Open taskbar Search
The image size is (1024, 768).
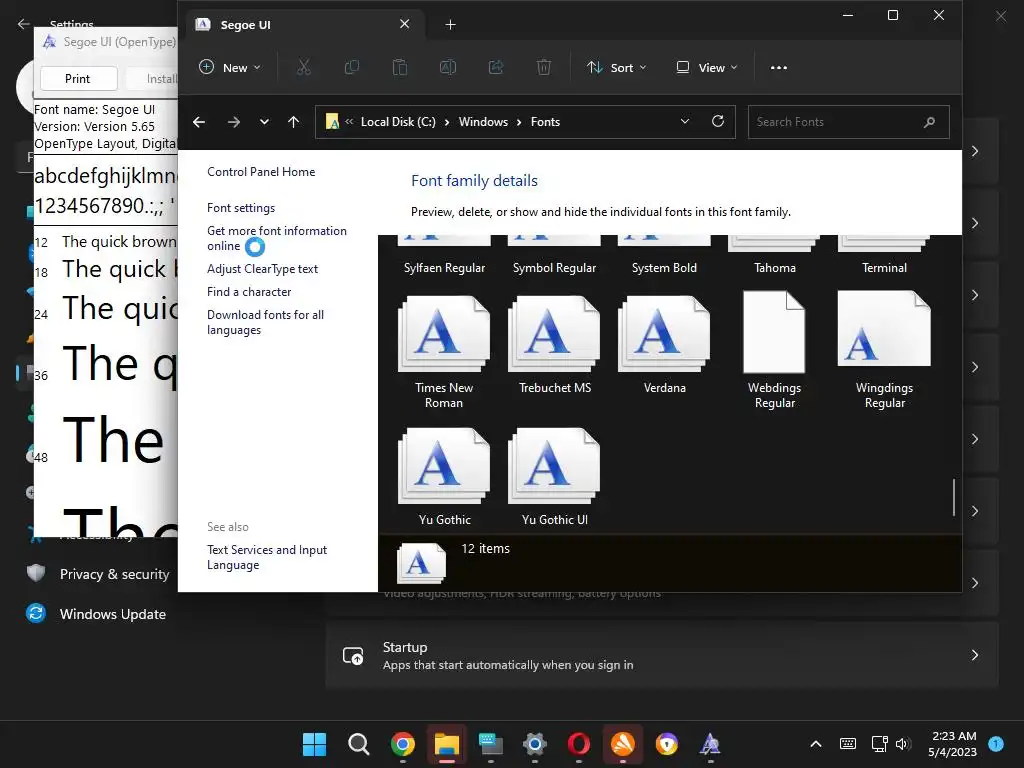point(359,744)
